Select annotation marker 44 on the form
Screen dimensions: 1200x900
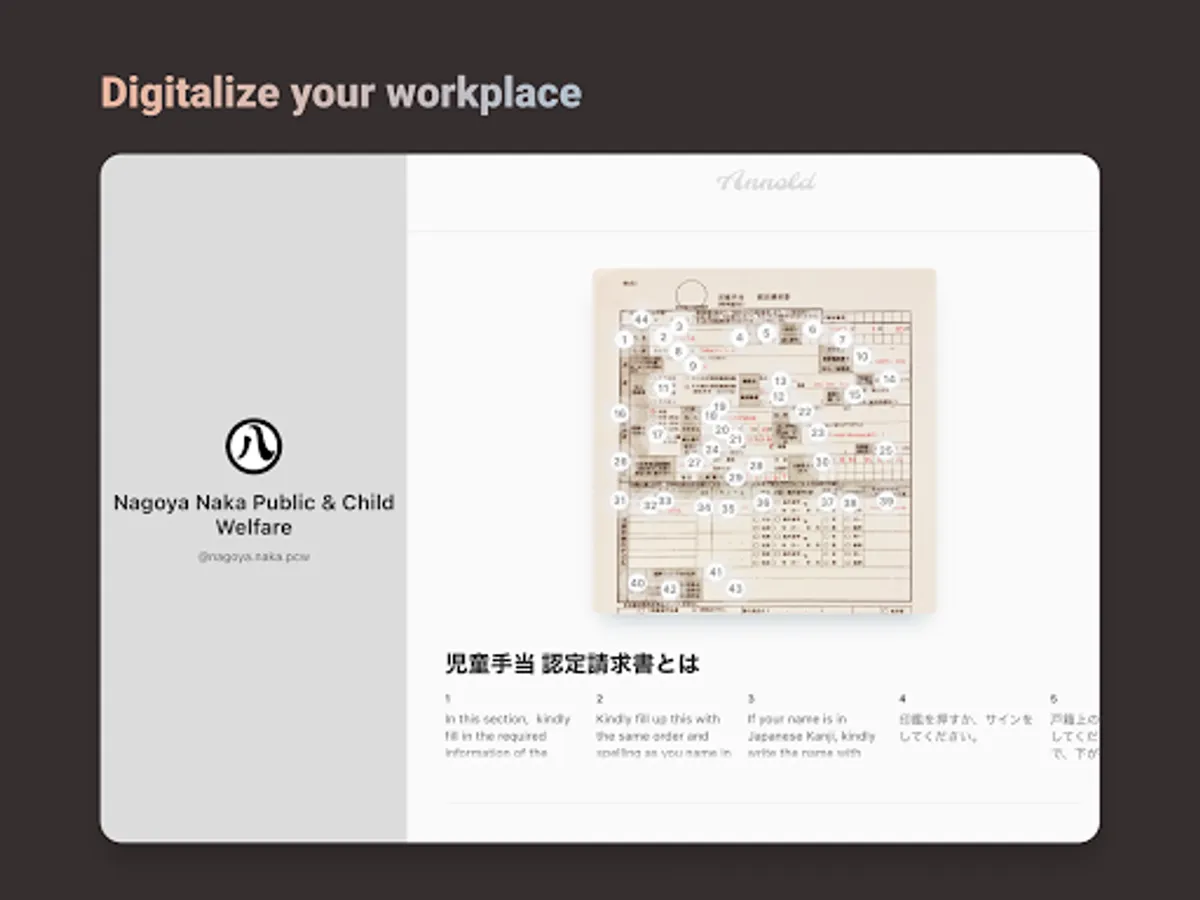[x=642, y=320]
